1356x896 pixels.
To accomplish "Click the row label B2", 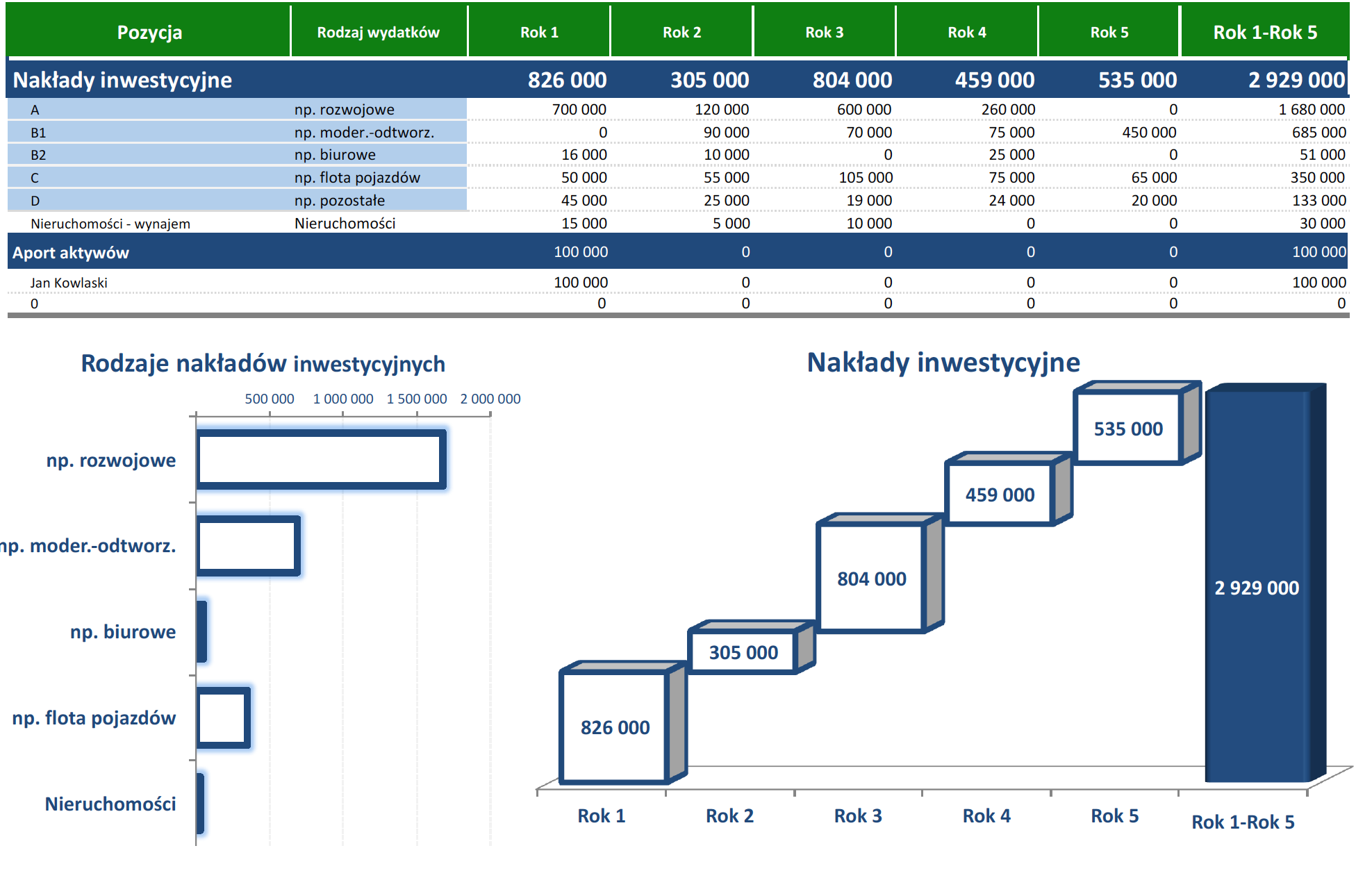I will [38, 155].
